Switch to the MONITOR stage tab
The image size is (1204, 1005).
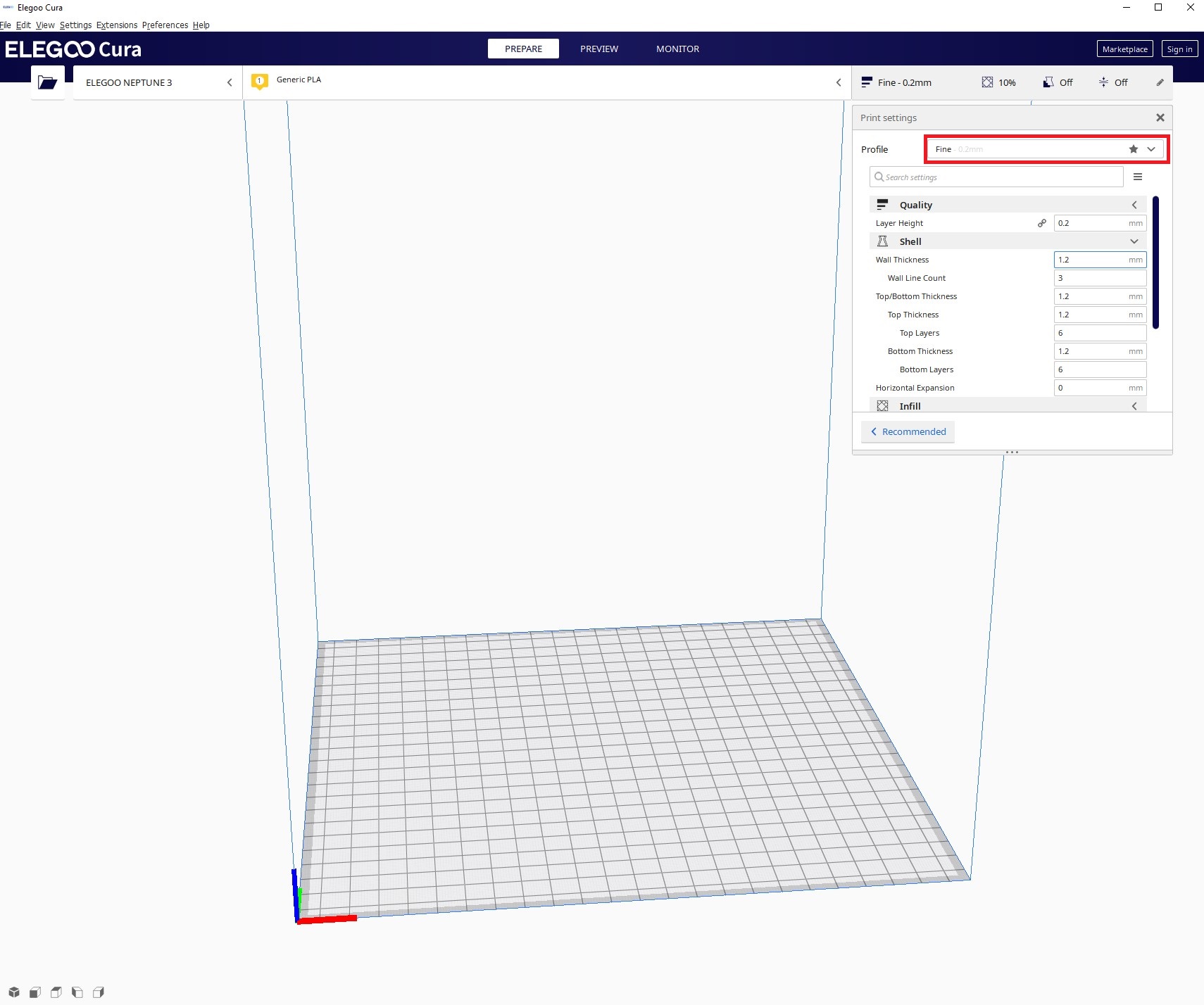(x=677, y=49)
